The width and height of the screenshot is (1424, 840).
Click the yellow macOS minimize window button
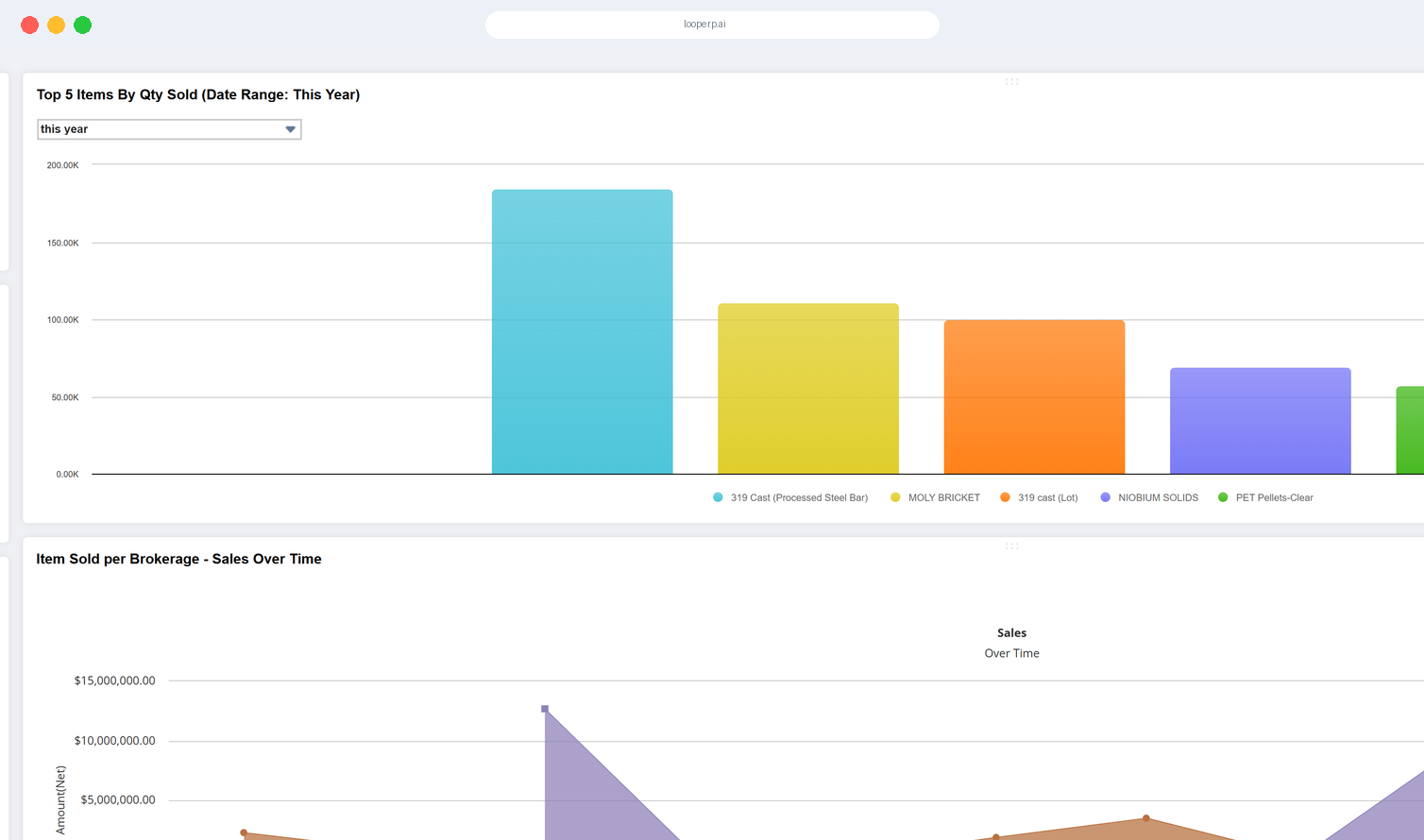(57, 25)
